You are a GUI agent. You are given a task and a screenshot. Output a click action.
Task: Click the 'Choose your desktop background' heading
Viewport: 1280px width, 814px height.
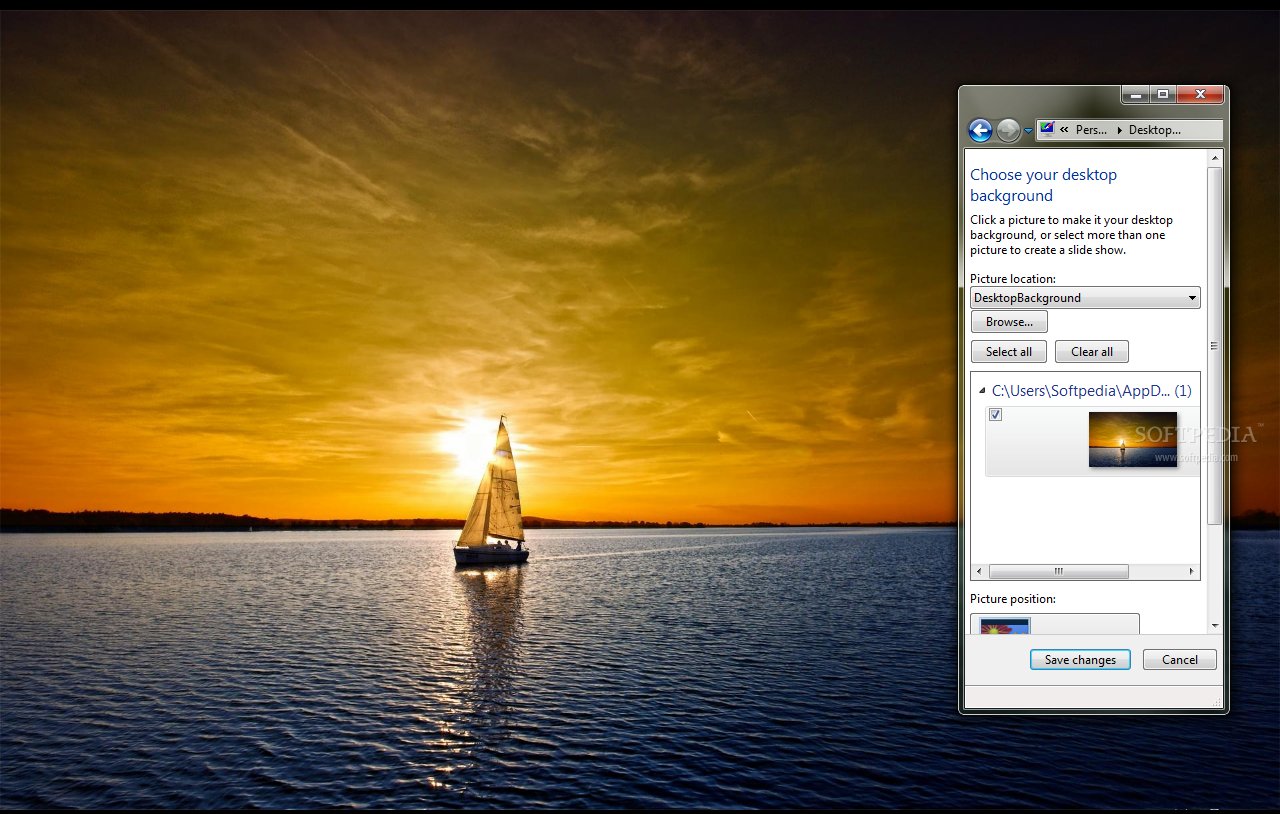(x=1043, y=185)
